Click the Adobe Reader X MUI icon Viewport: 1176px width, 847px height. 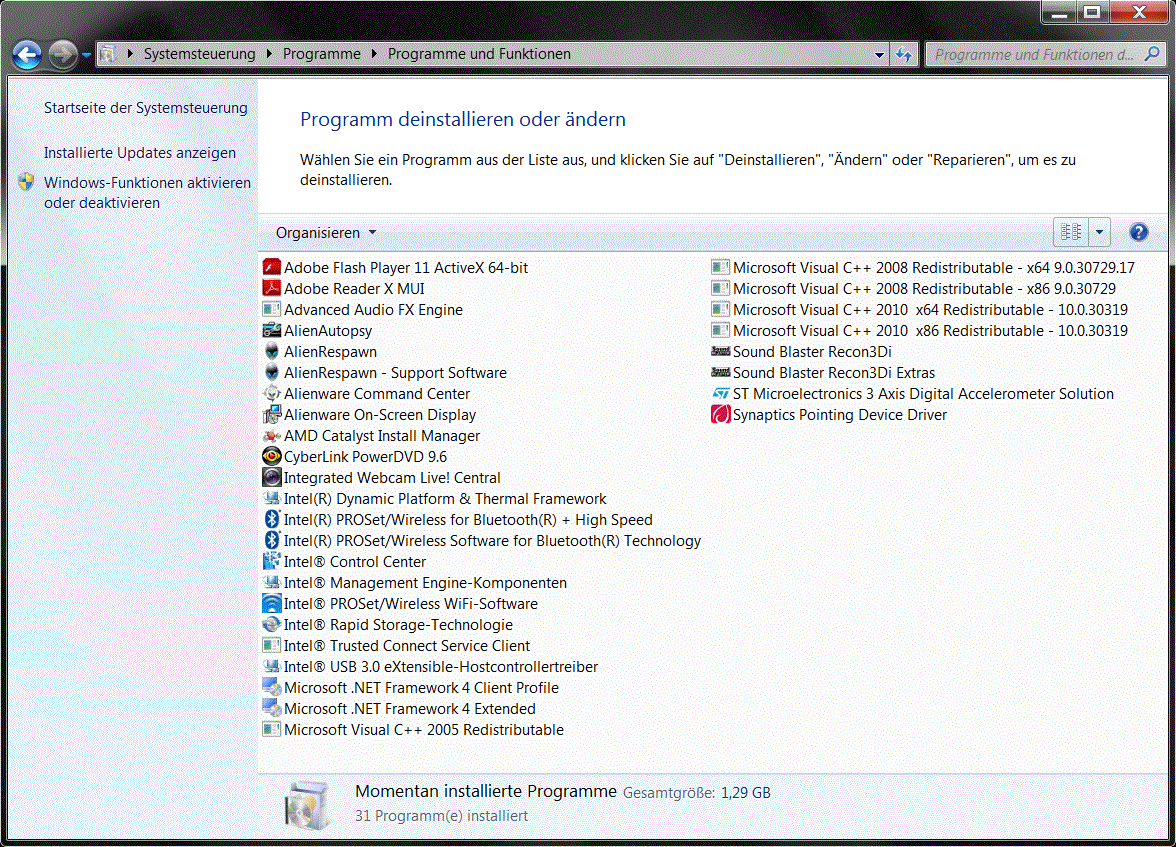click(x=272, y=288)
